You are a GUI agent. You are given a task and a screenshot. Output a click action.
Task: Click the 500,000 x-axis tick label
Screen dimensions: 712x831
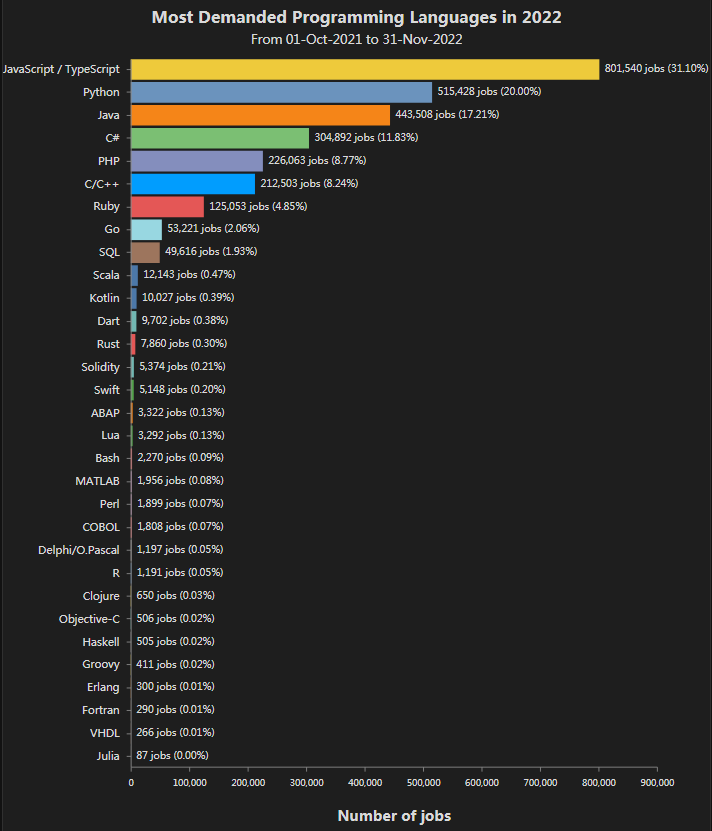(x=423, y=783)
